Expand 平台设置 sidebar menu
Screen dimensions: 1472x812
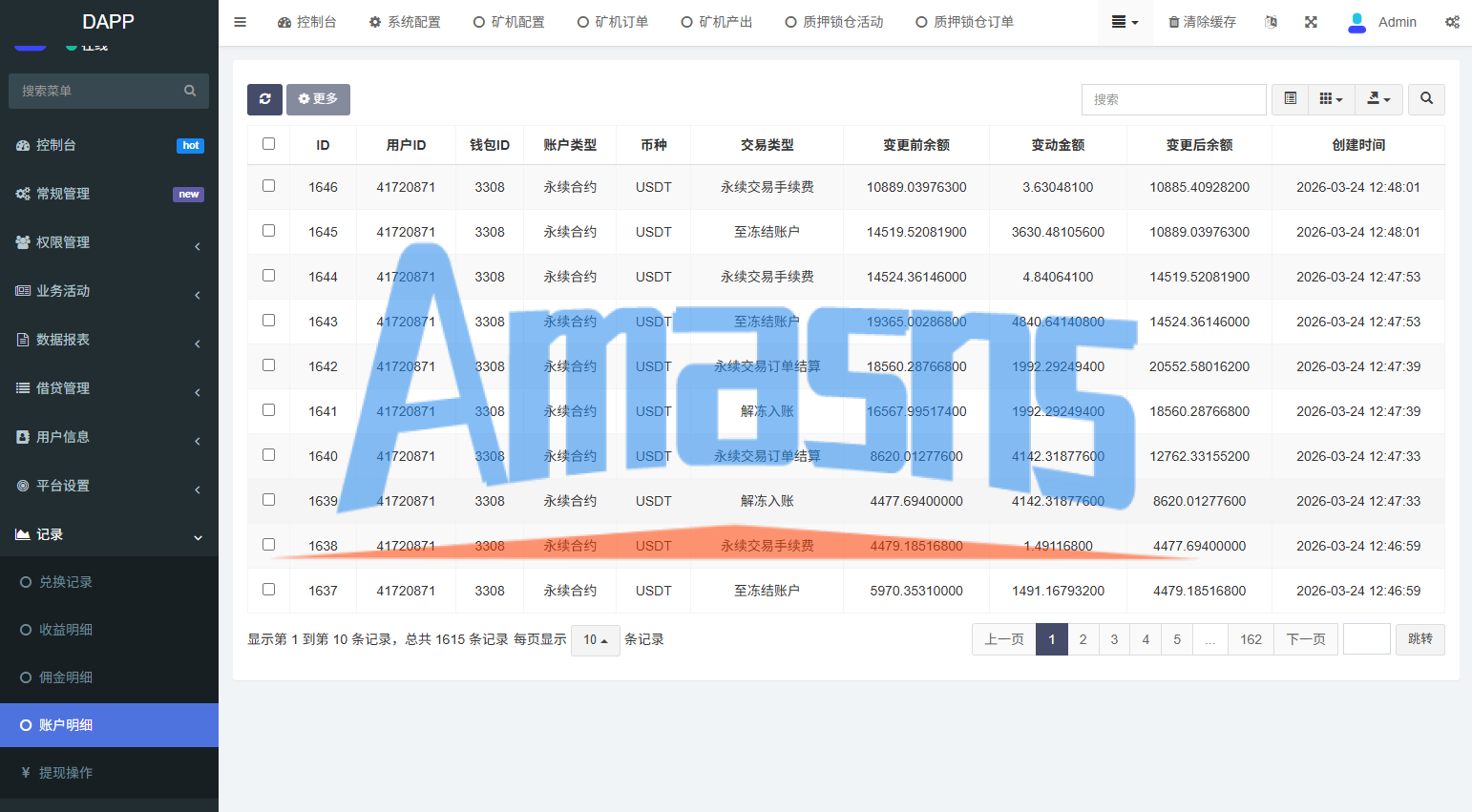[109, 486]
